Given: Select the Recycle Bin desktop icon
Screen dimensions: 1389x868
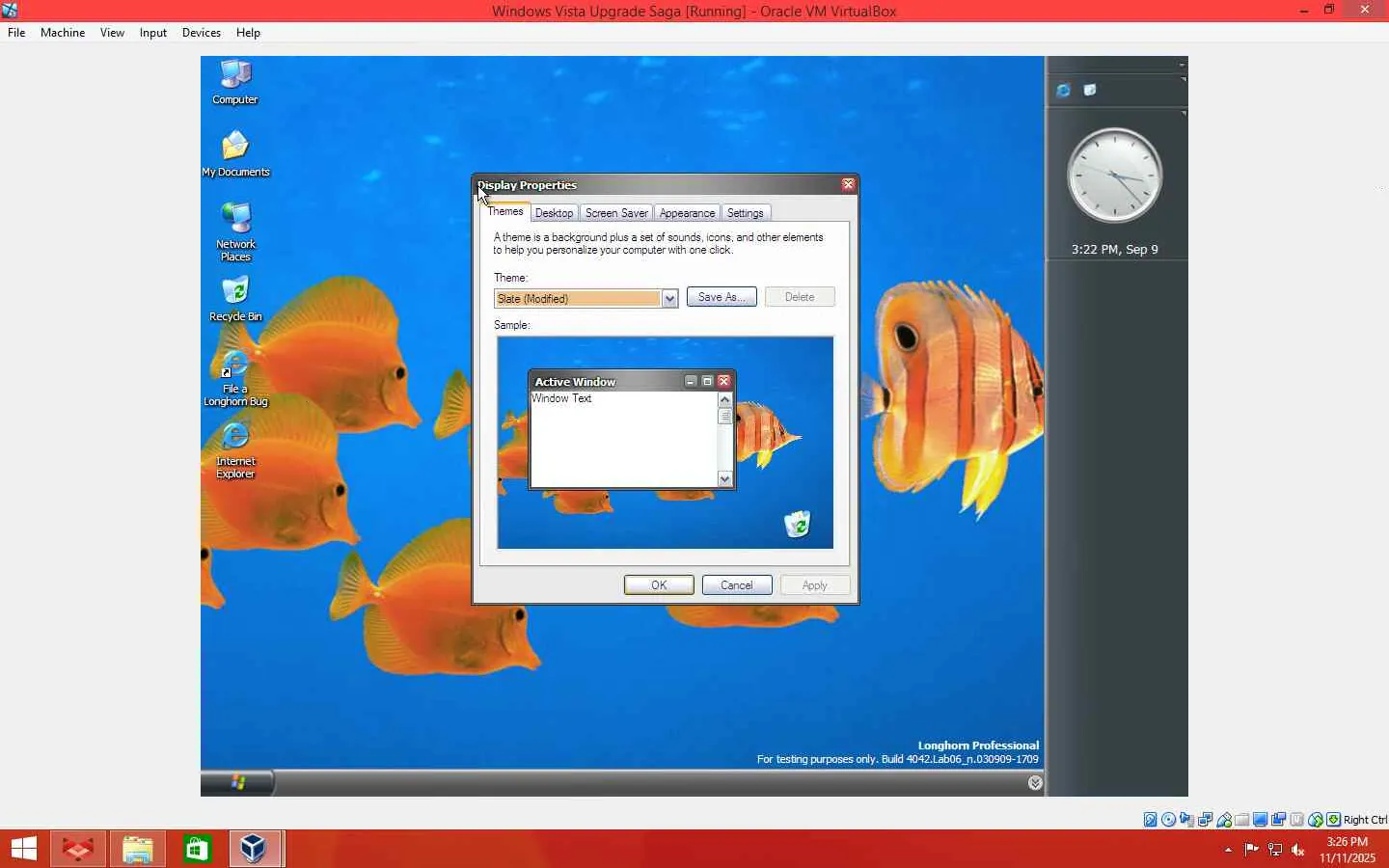Looking at the screenshot, I should (x=235, y=299).
